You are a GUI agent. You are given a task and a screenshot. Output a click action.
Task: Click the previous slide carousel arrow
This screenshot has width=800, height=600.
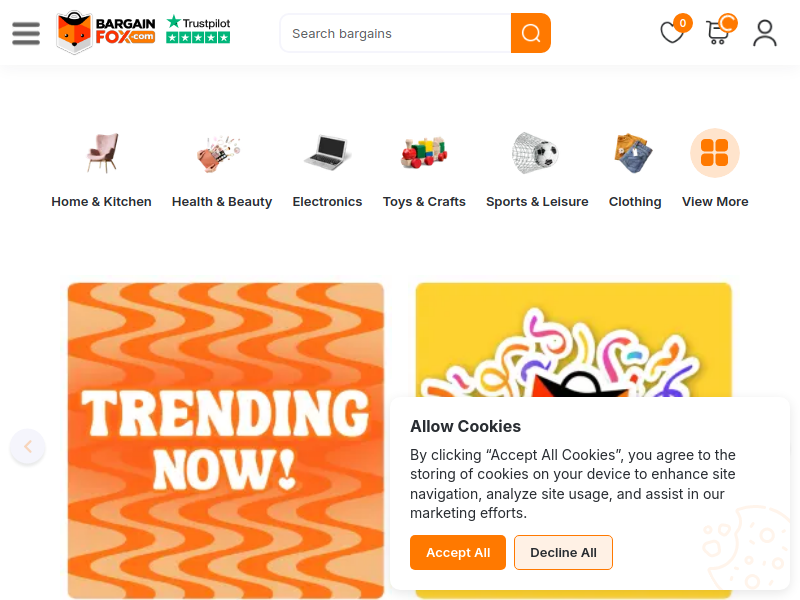pos(28,446)
